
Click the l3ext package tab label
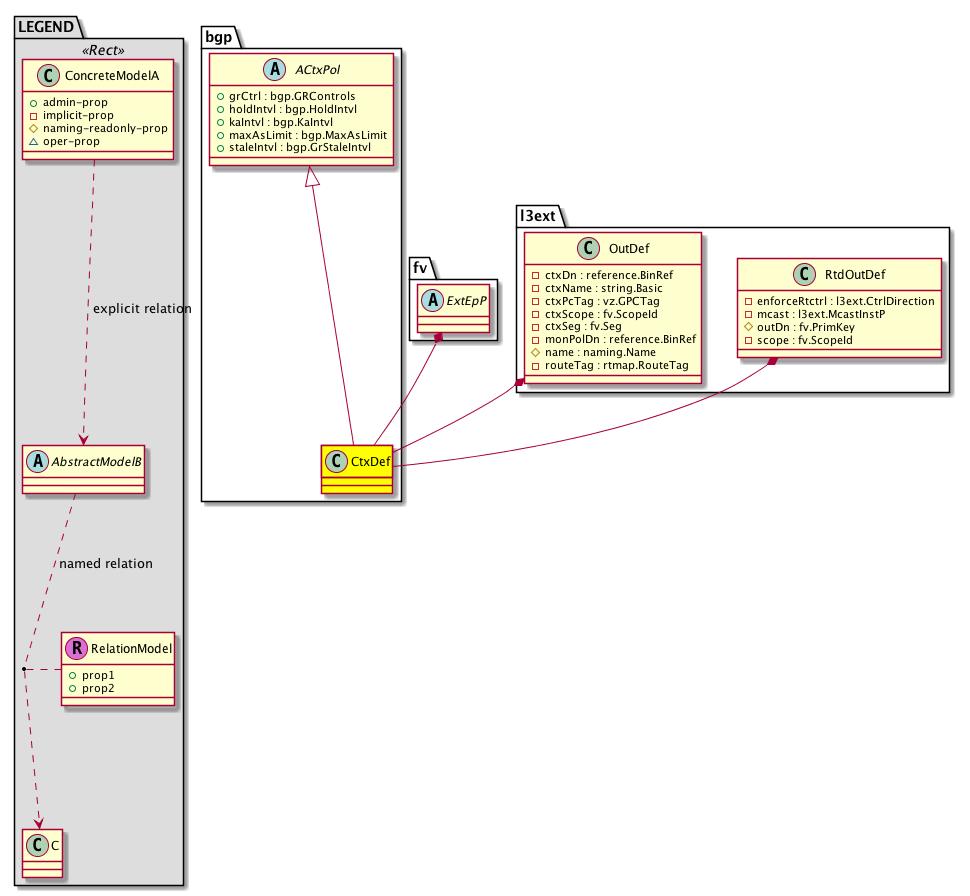pyautogui.click(x=539, y=214)
